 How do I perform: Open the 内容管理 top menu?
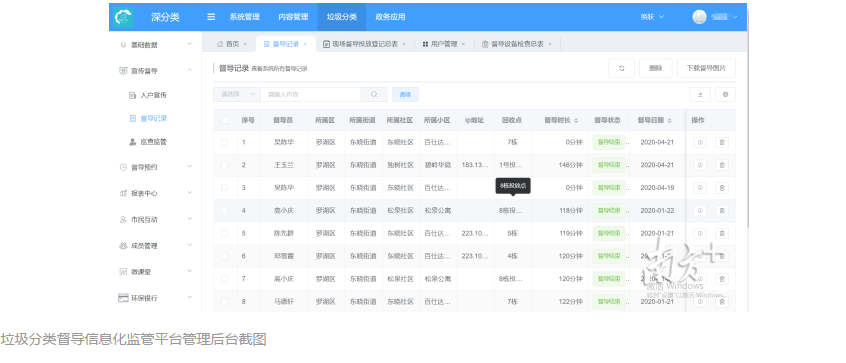point(293,17)
